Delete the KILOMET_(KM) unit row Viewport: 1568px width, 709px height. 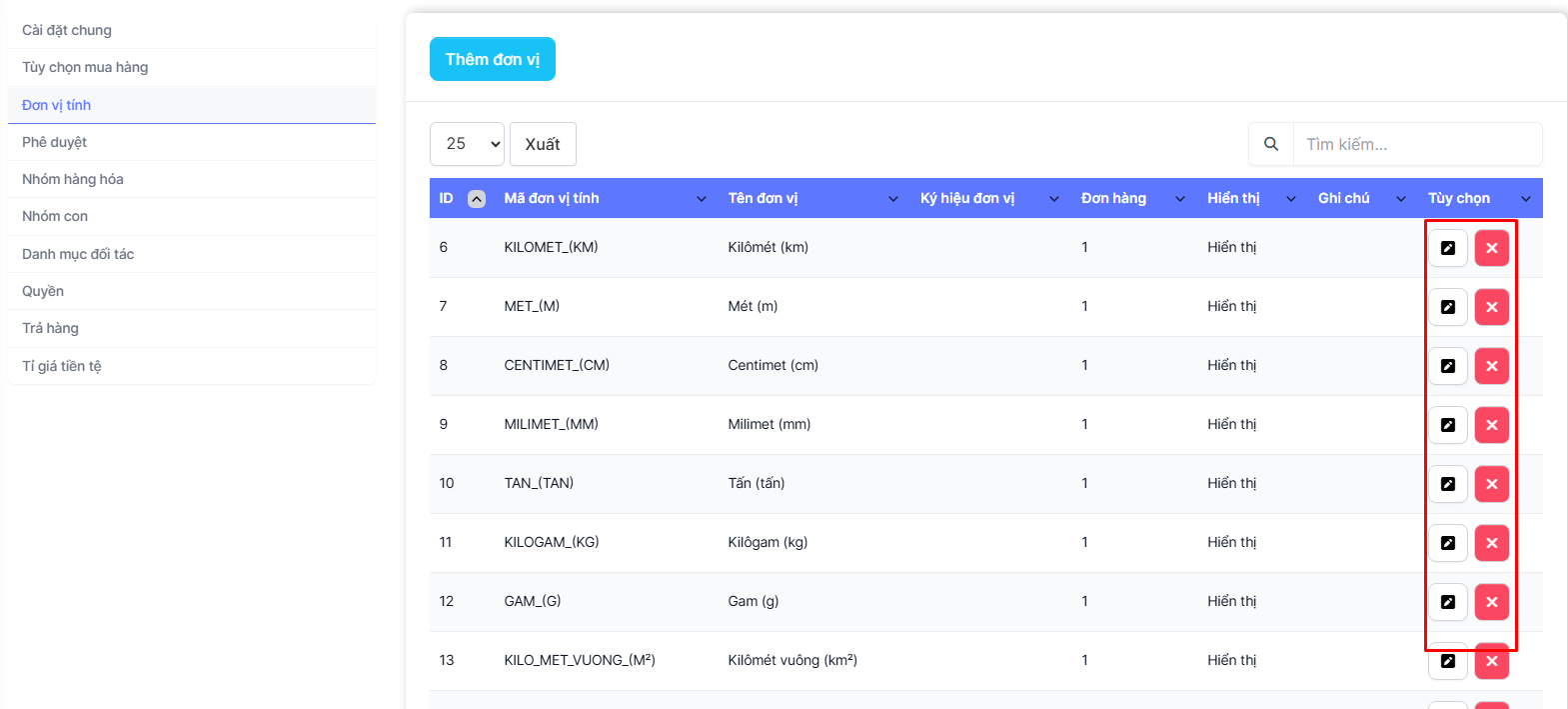[1491, 248]
